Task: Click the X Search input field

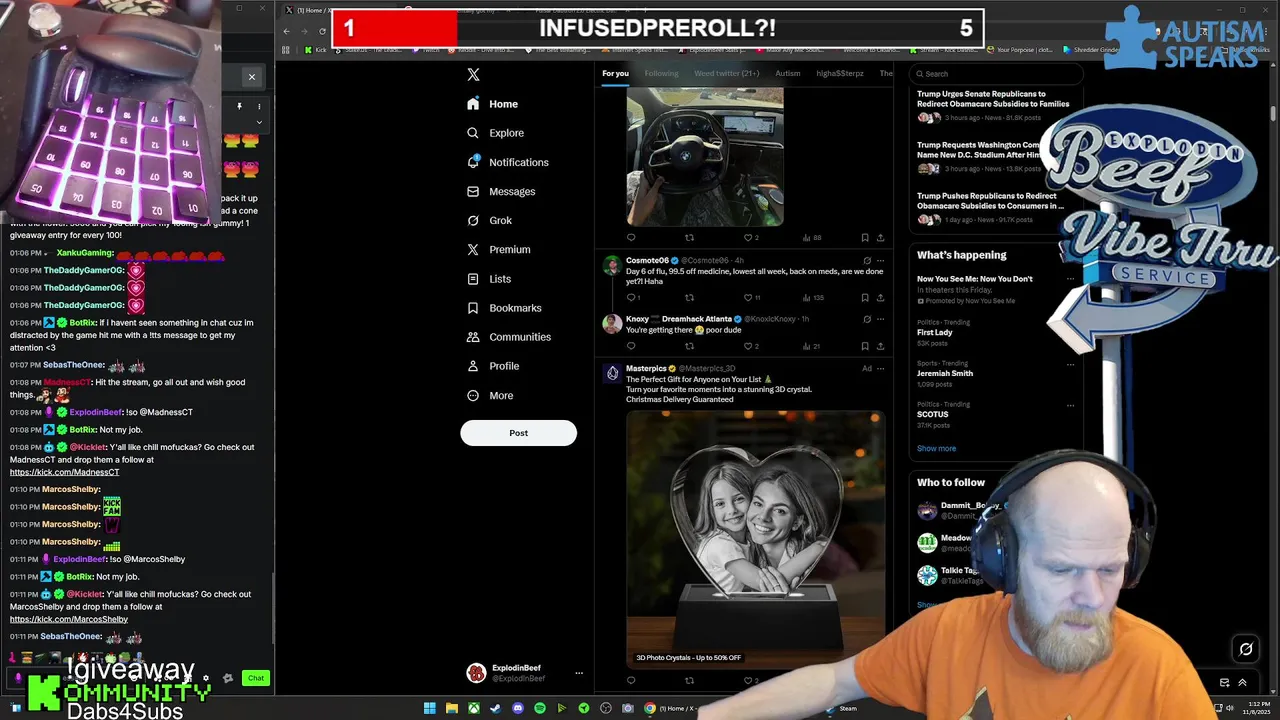Action: coord(996,73)
